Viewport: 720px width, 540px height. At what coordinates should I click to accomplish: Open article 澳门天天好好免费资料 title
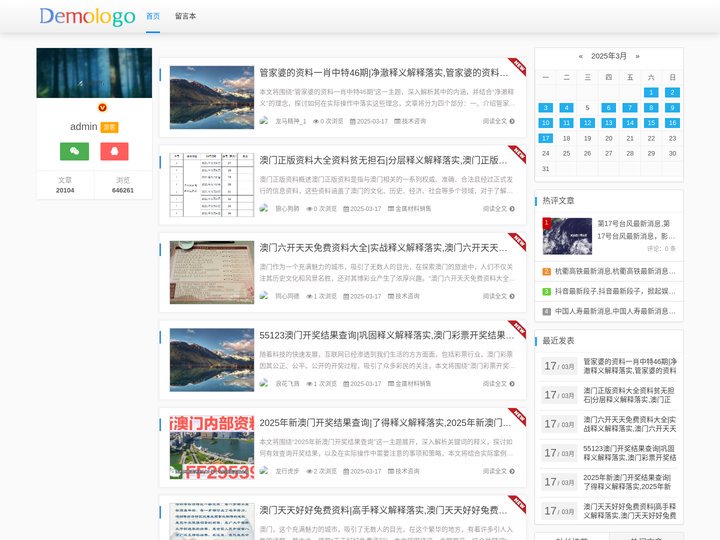click(383, 510)
